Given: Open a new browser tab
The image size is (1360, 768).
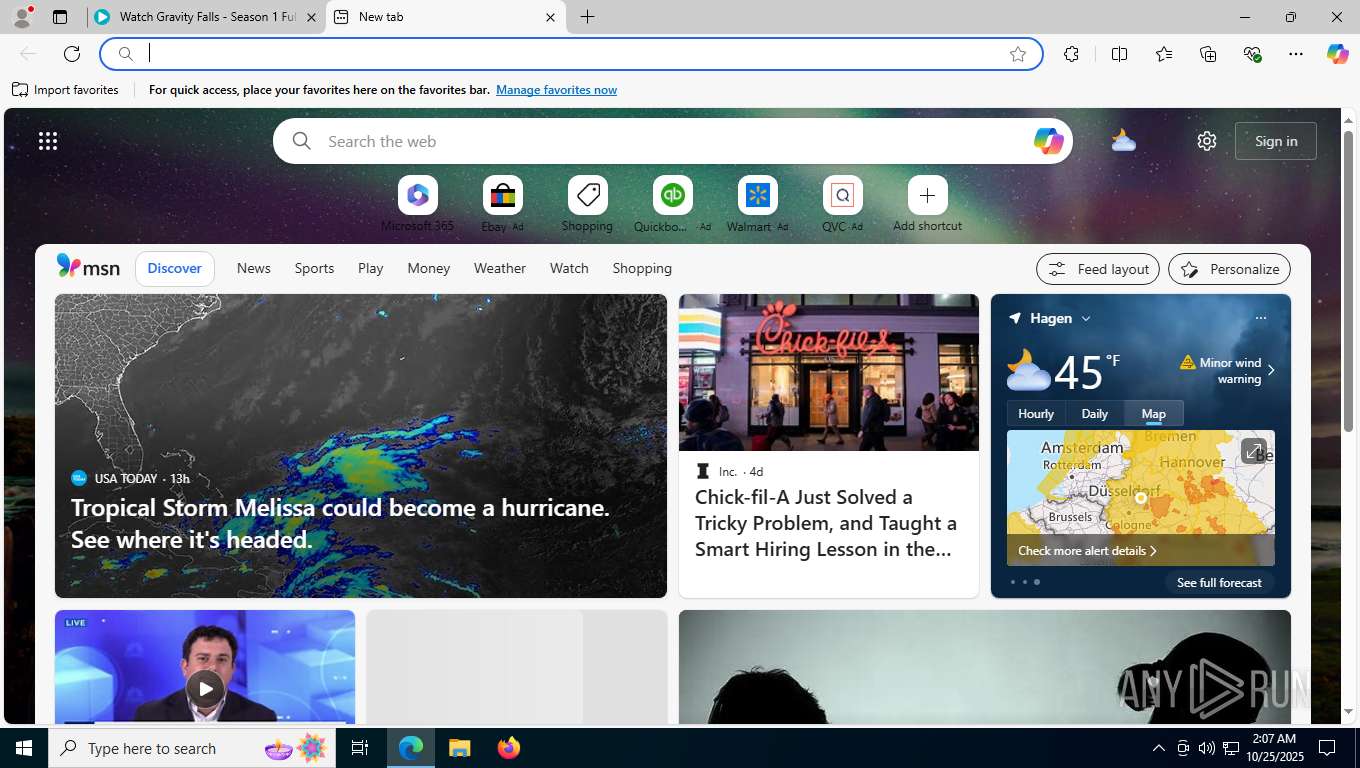Looking at the screenshot, I should (x=587, y=17).
